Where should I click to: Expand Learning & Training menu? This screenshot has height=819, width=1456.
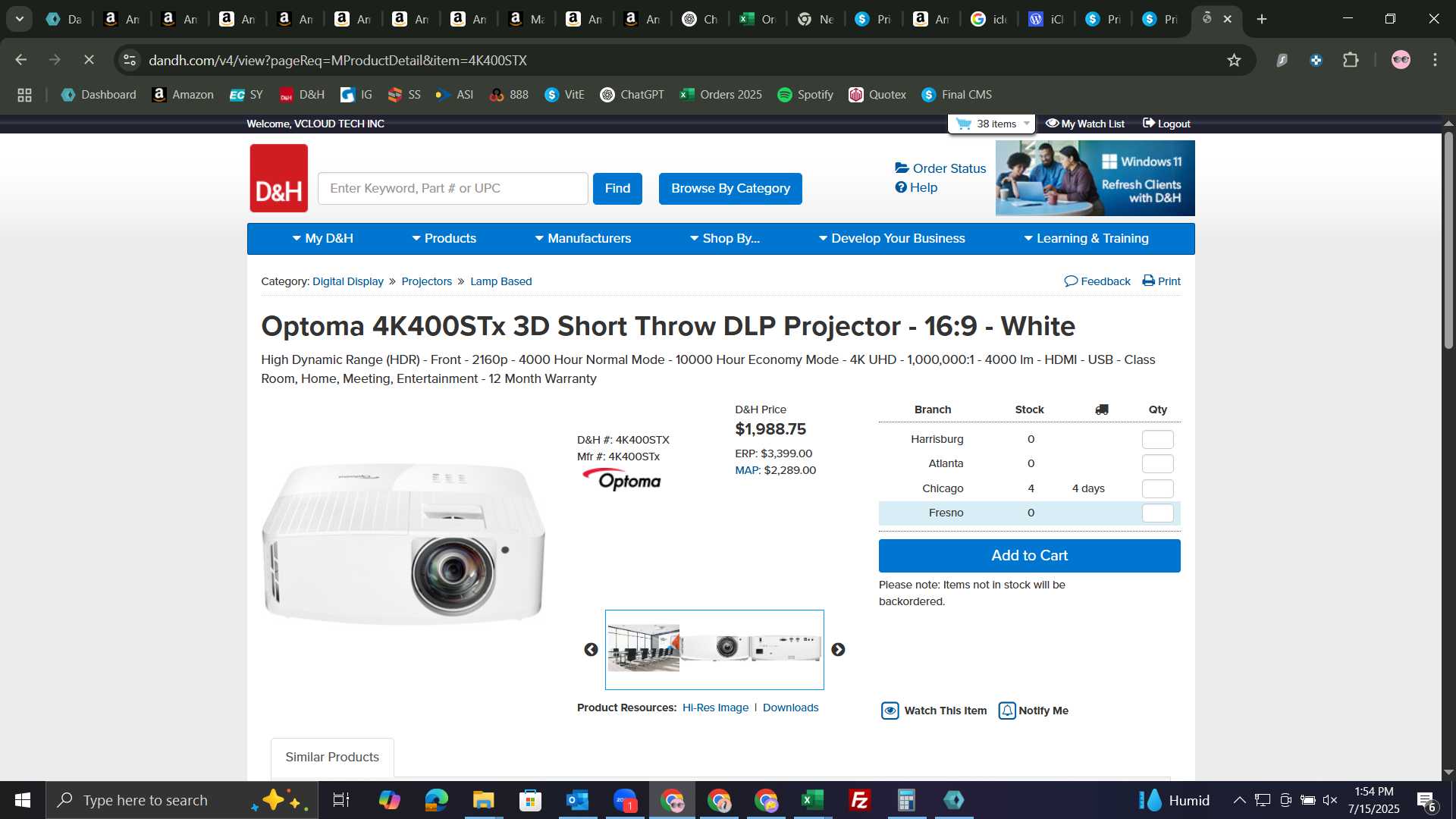coord(1086,238)
